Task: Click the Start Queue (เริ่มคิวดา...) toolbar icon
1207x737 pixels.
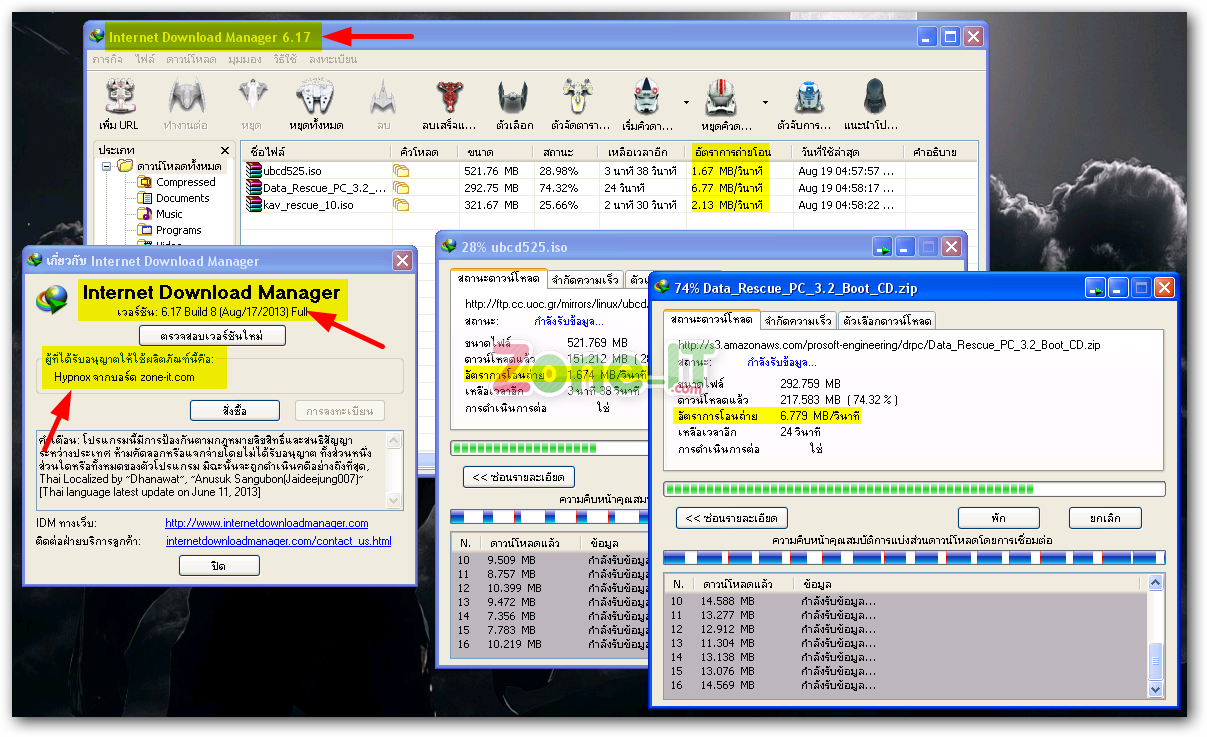Action: tap(646, 97)
